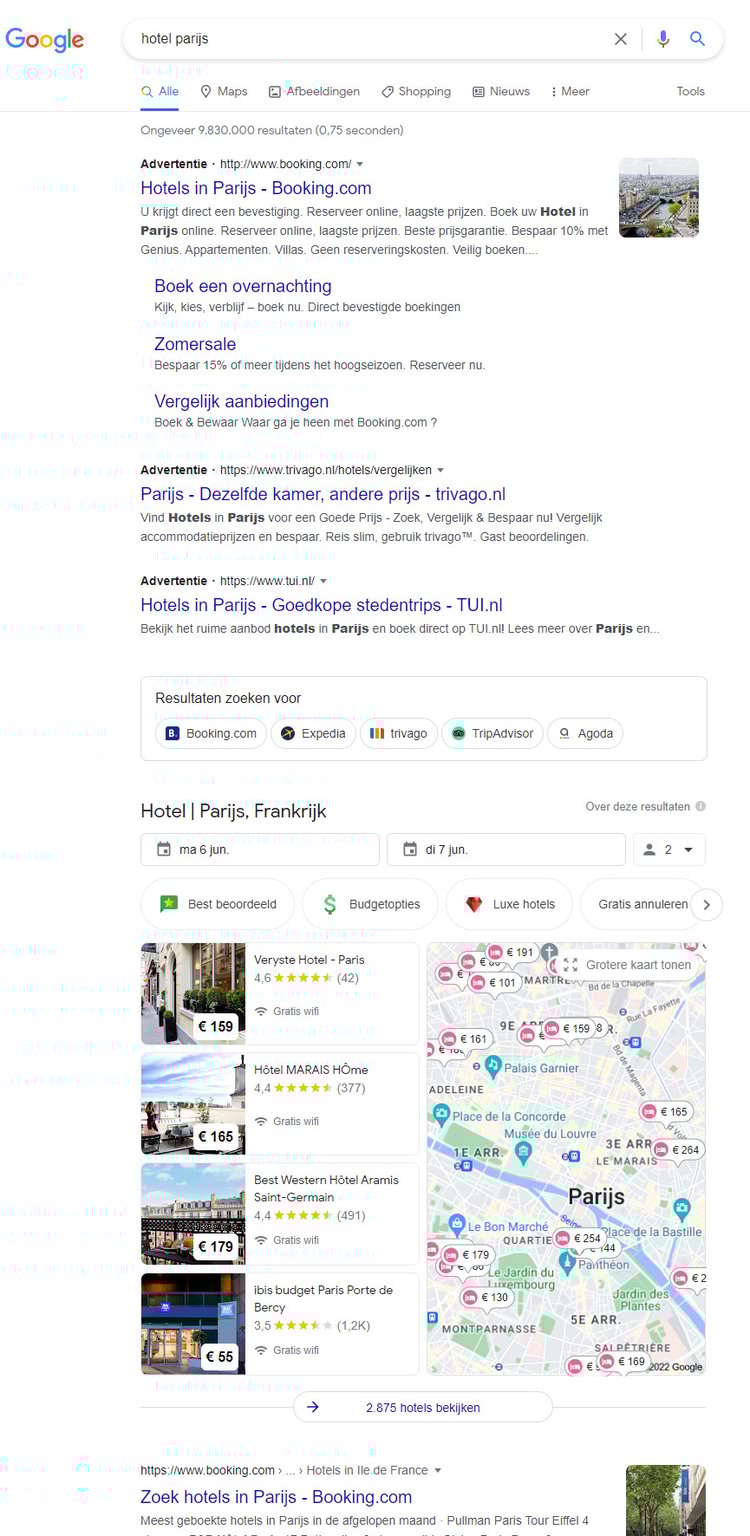
Task: Select the Expedia search chip
Action: click(x=313, y=733)
